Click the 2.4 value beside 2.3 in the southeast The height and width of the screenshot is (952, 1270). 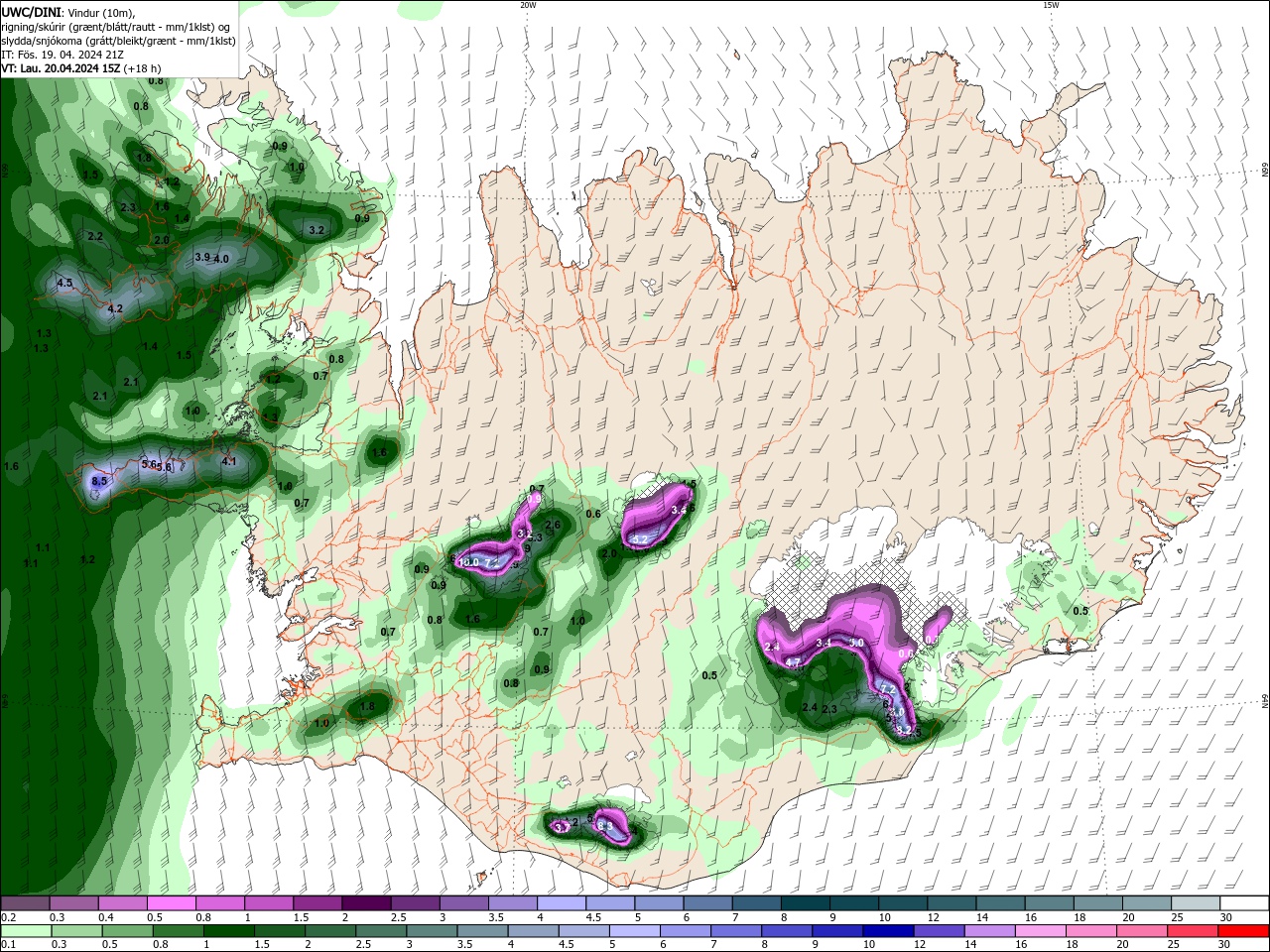(x=810, y=707)
